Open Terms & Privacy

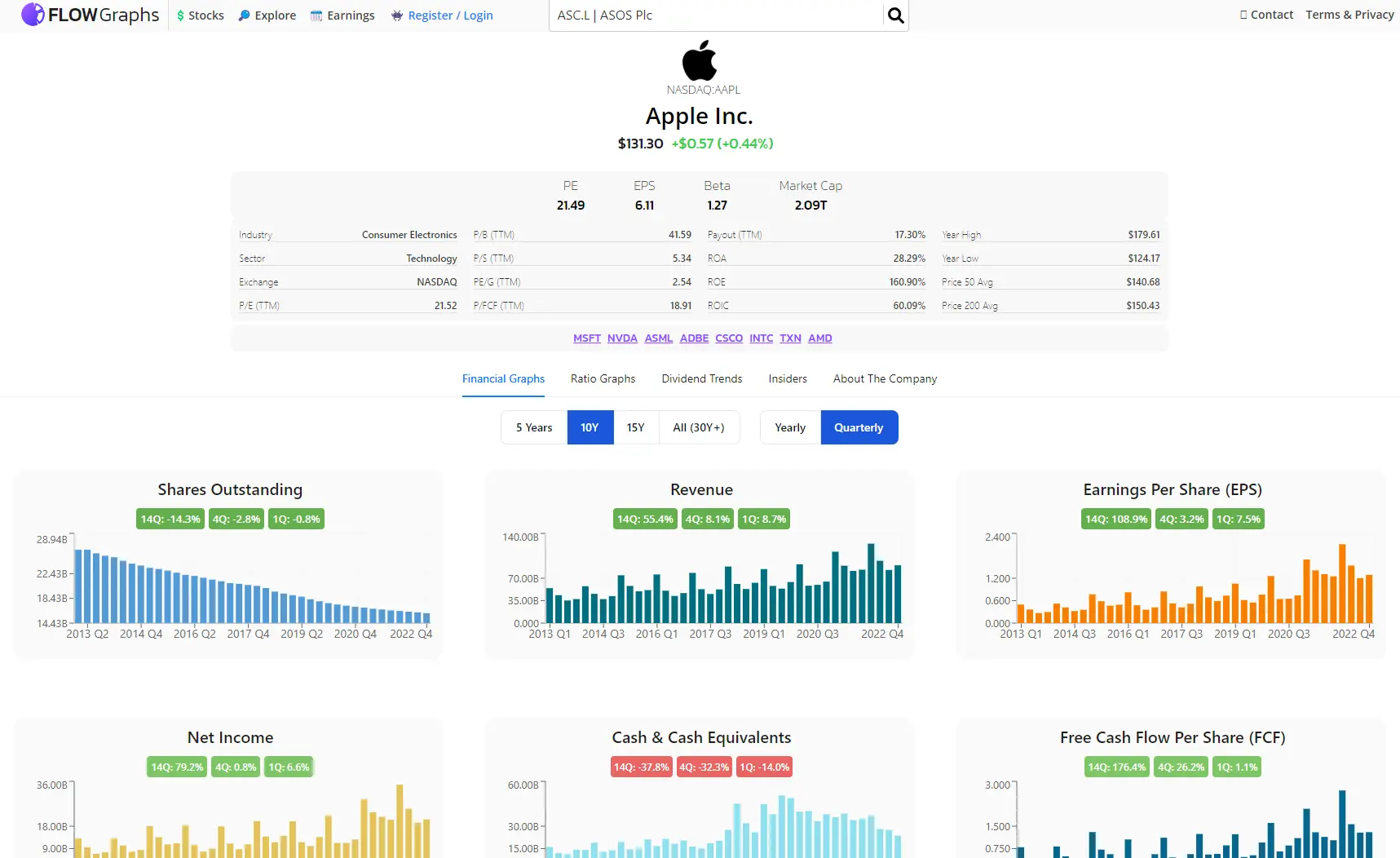pyautogui.click(x=1349, y=14)
